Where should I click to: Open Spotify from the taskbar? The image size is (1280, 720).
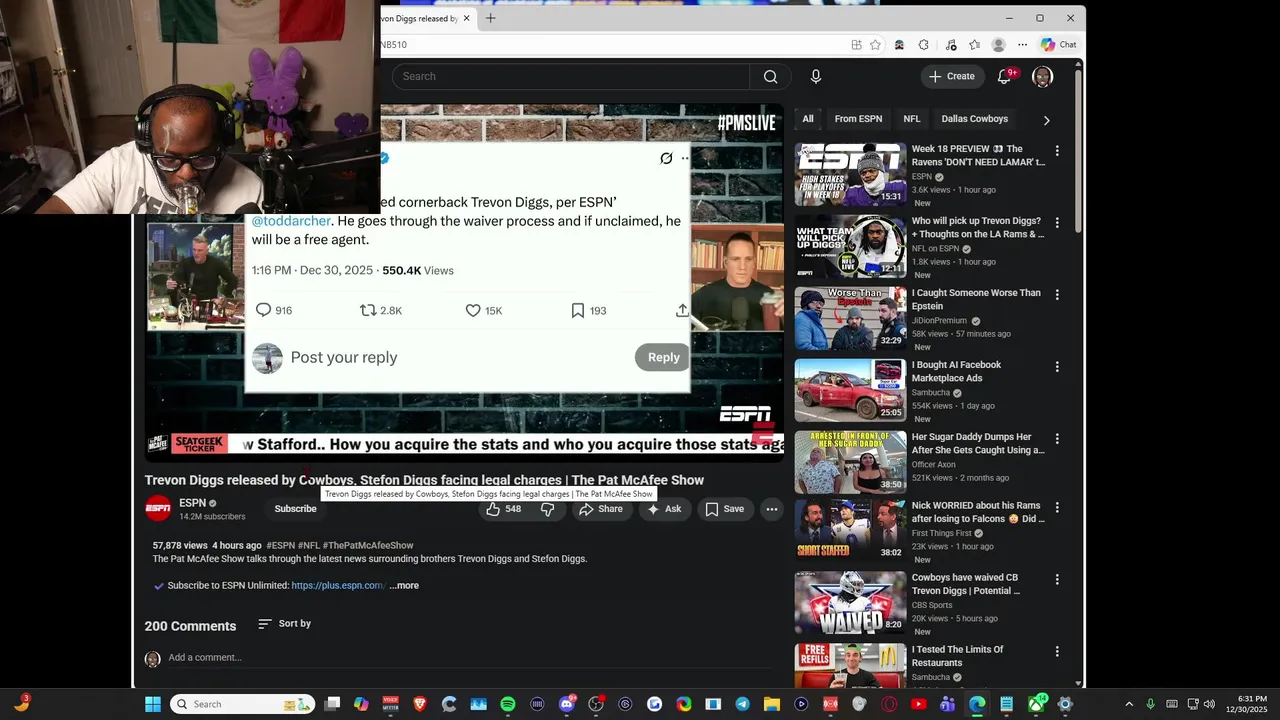pyautogui.click(x=507, y=704)
